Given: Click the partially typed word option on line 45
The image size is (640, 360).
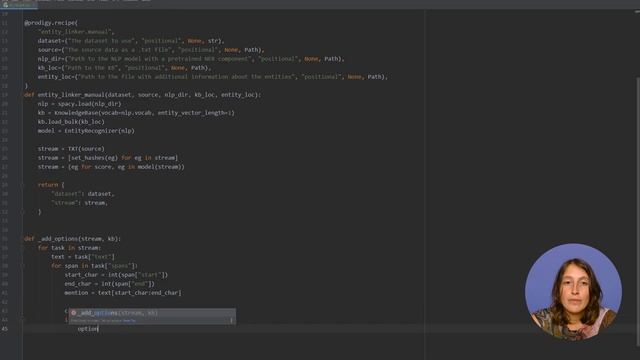Looking at the screenshot, I should click(88, 329).
